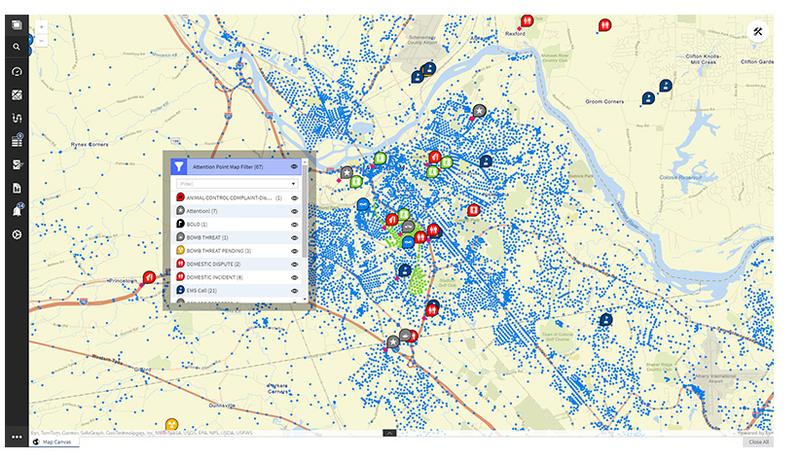Select the Map Canvas tab
The width and height of the screenshot is (800, 460).
point(56,442)
